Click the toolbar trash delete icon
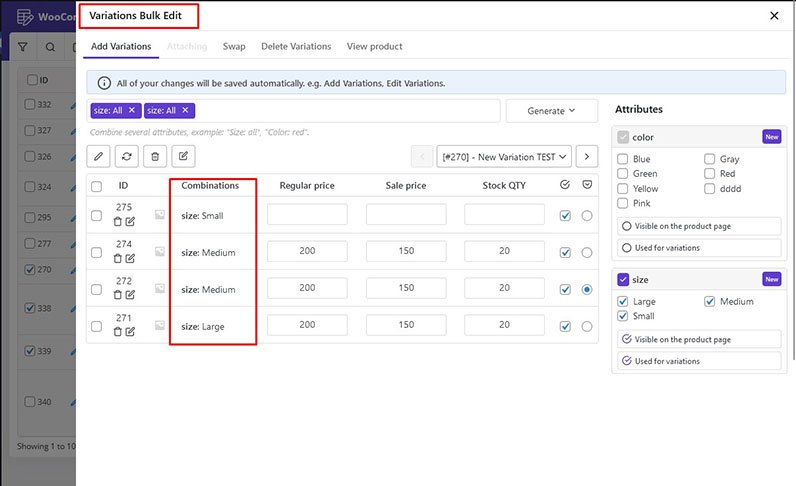Image resolution: width=796 pixels, height=486 pixels. 154,155
